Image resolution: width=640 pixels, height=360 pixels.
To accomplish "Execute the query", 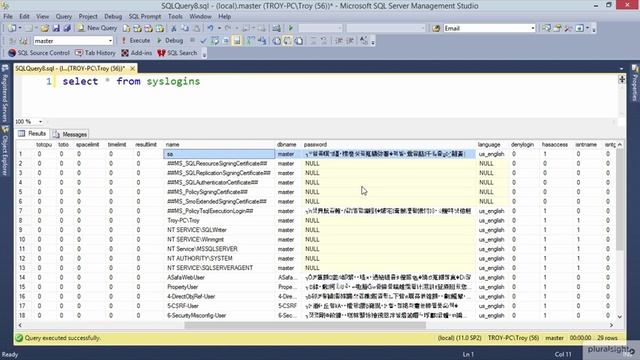I will (x=136, y=40).
